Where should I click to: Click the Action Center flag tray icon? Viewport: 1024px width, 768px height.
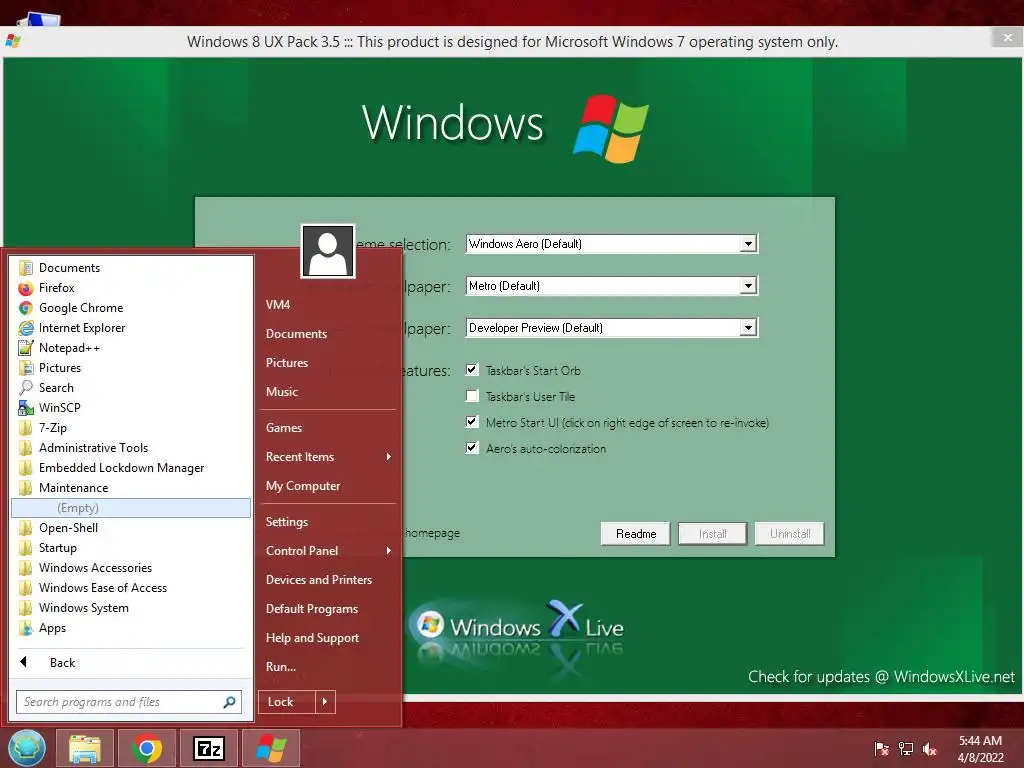pos(882,748)
